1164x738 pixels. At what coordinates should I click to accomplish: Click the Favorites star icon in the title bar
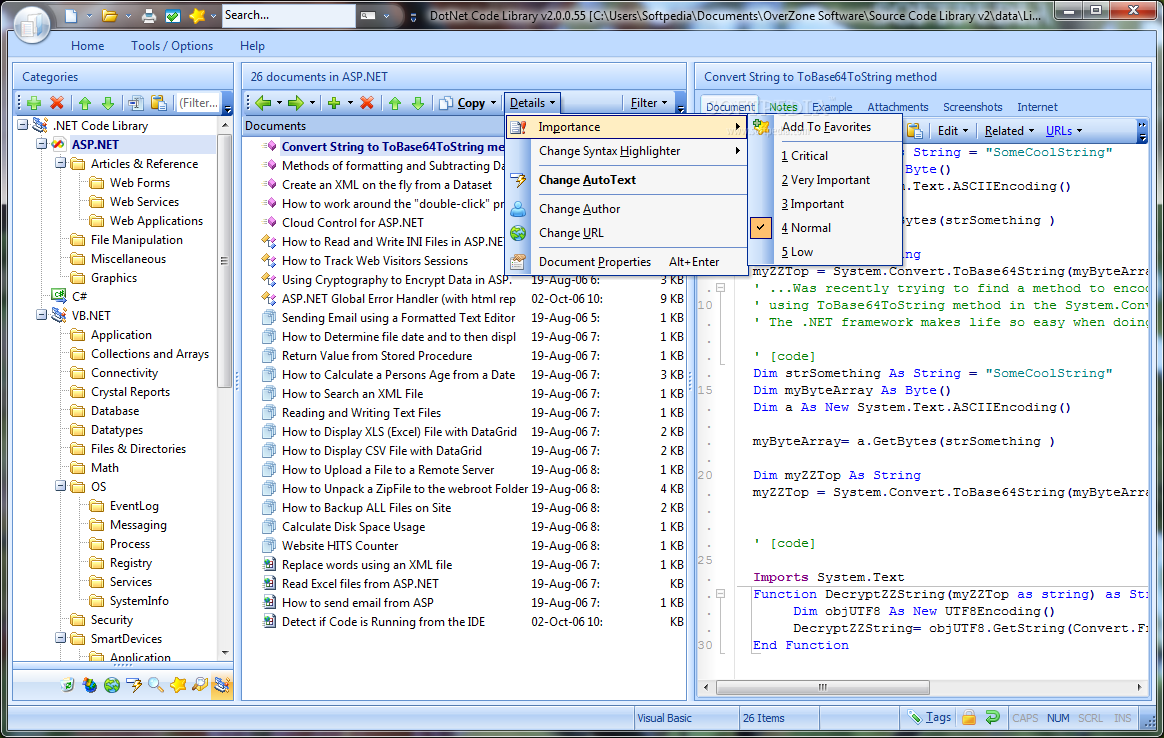[197, 15]
